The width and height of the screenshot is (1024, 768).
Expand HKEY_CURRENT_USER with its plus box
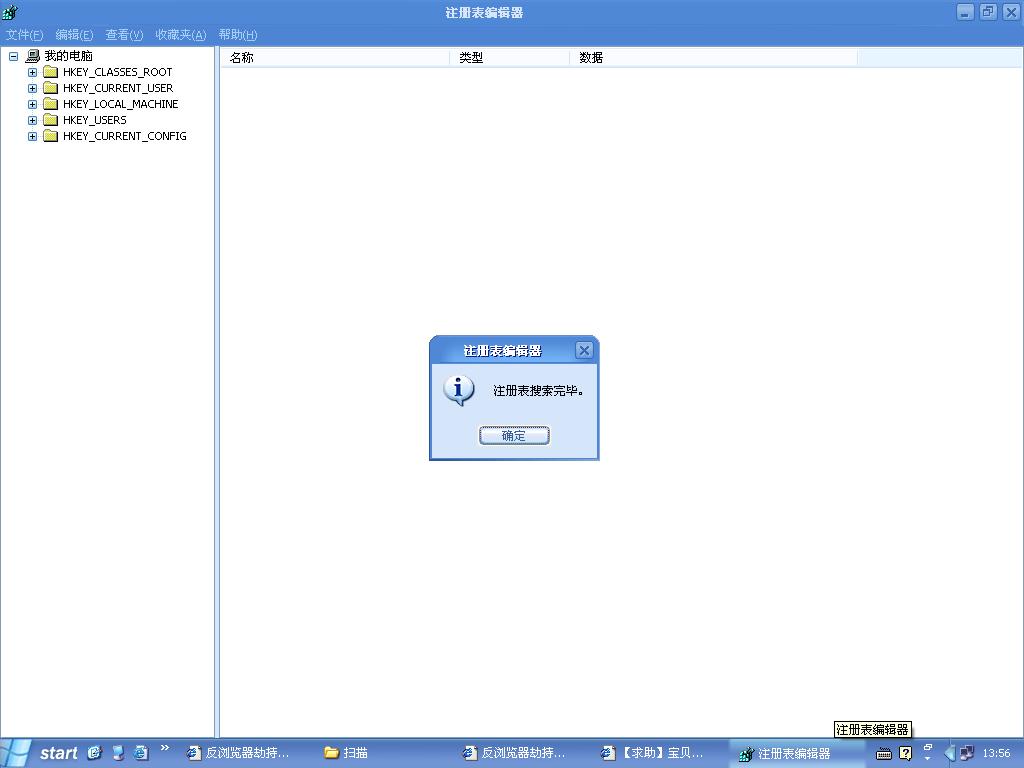(x=32, y=88)
